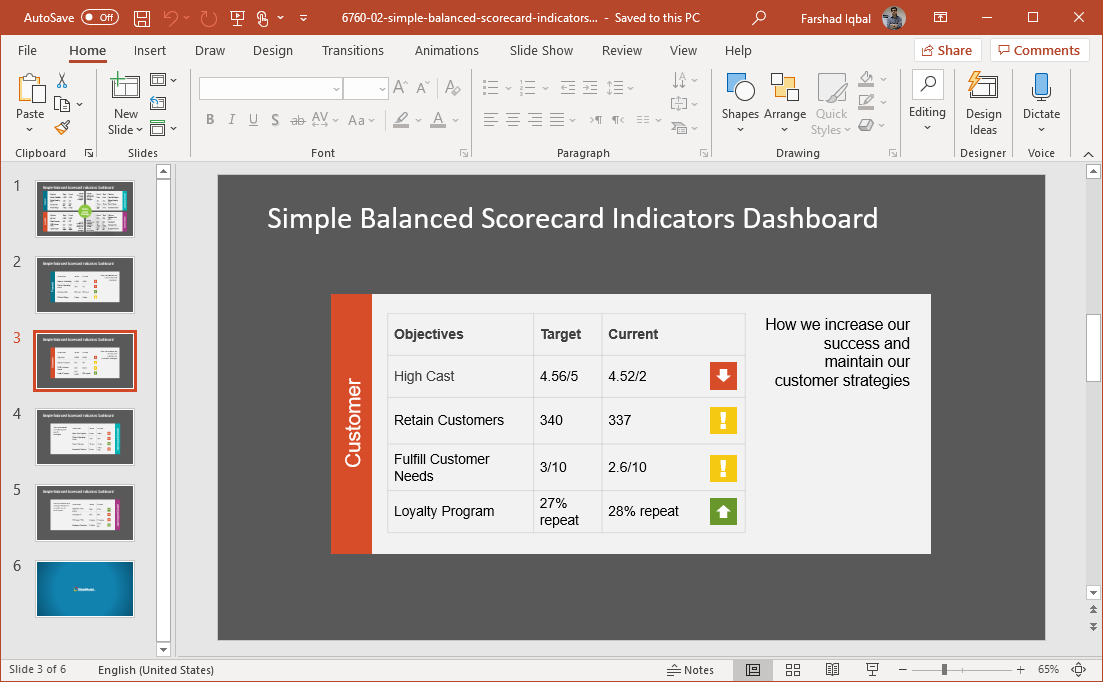
Task: Open Design Ideas pane
Action: pyautogui.click(x=983, y=104)
